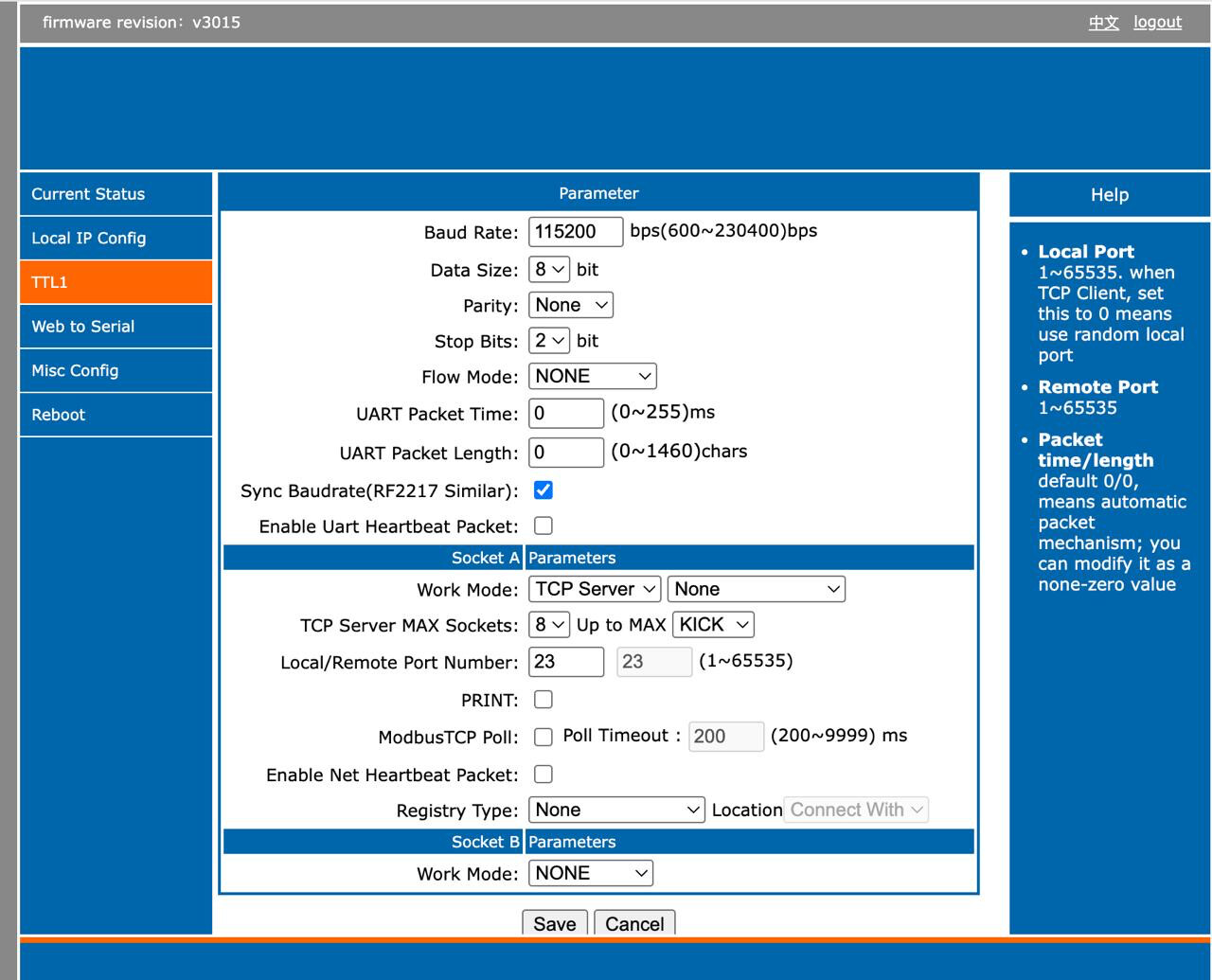Open the Parity dropdown

[571, 305]
